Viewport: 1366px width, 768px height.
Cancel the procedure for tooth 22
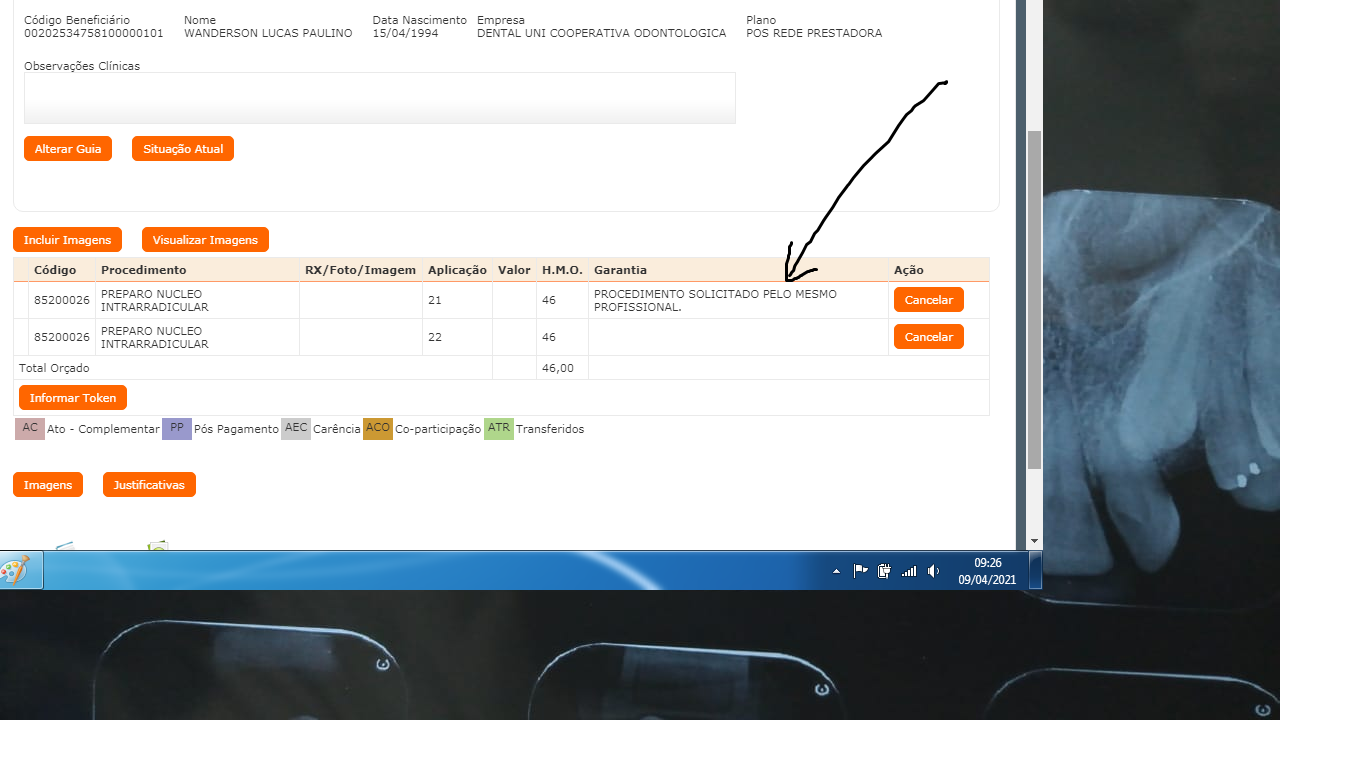[928, 337]
